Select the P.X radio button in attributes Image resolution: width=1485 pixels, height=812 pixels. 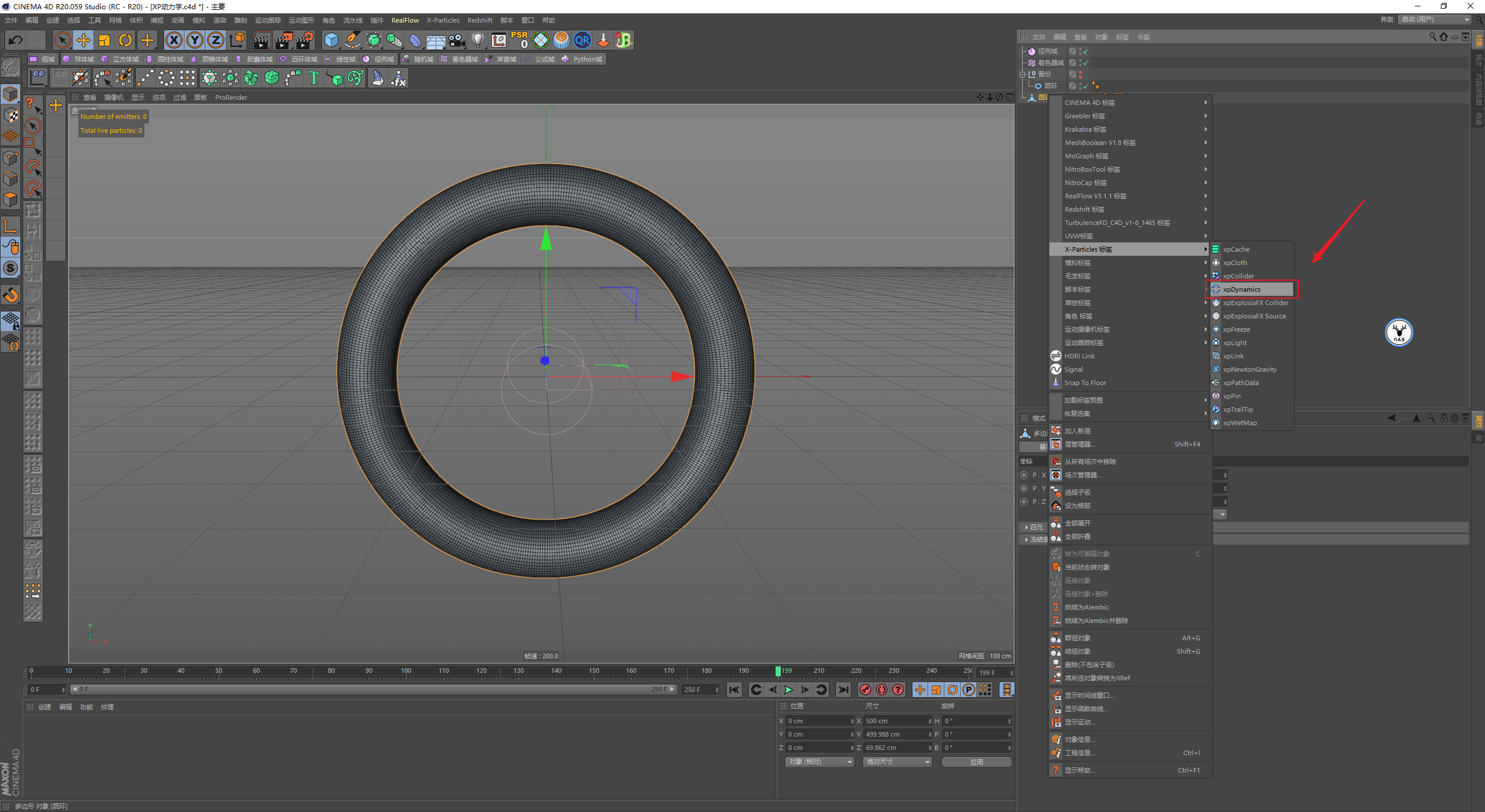pos(1024,475)
